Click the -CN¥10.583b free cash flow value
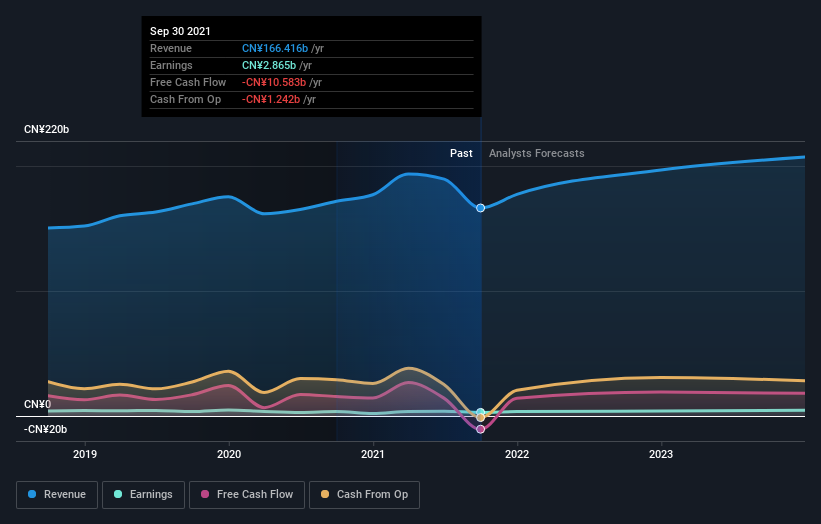 274,82
